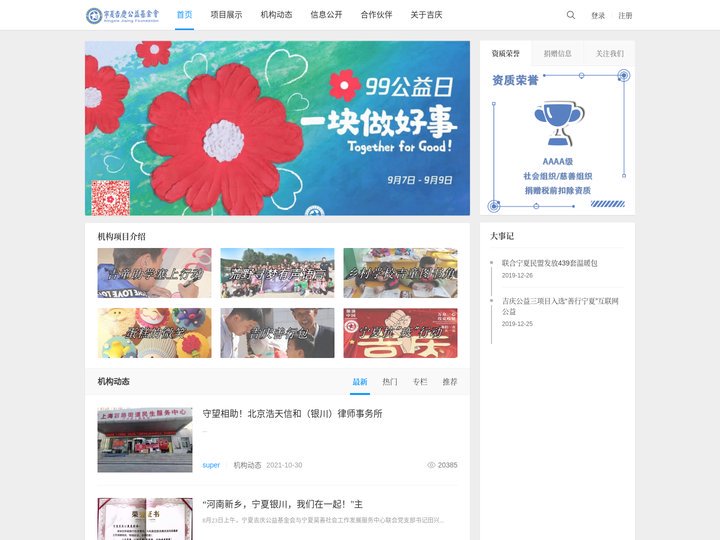Switch to the 资质荣誉 sidebar tab
720x540 pixels.
pos(506,53)
